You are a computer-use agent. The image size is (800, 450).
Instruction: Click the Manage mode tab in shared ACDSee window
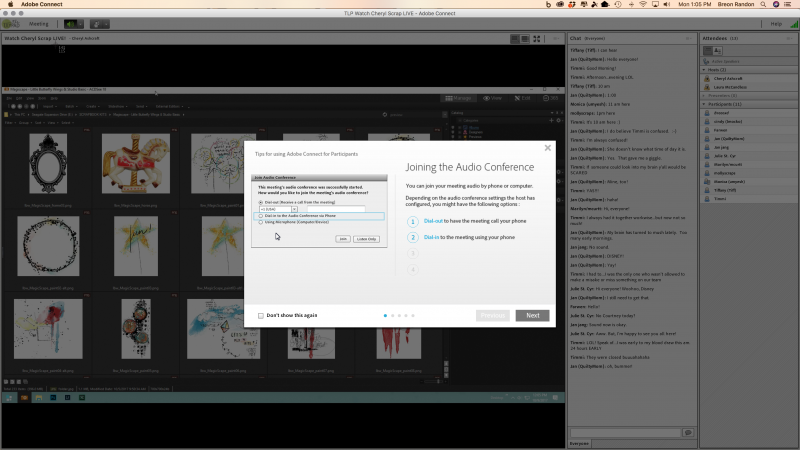tap(458, 98)
